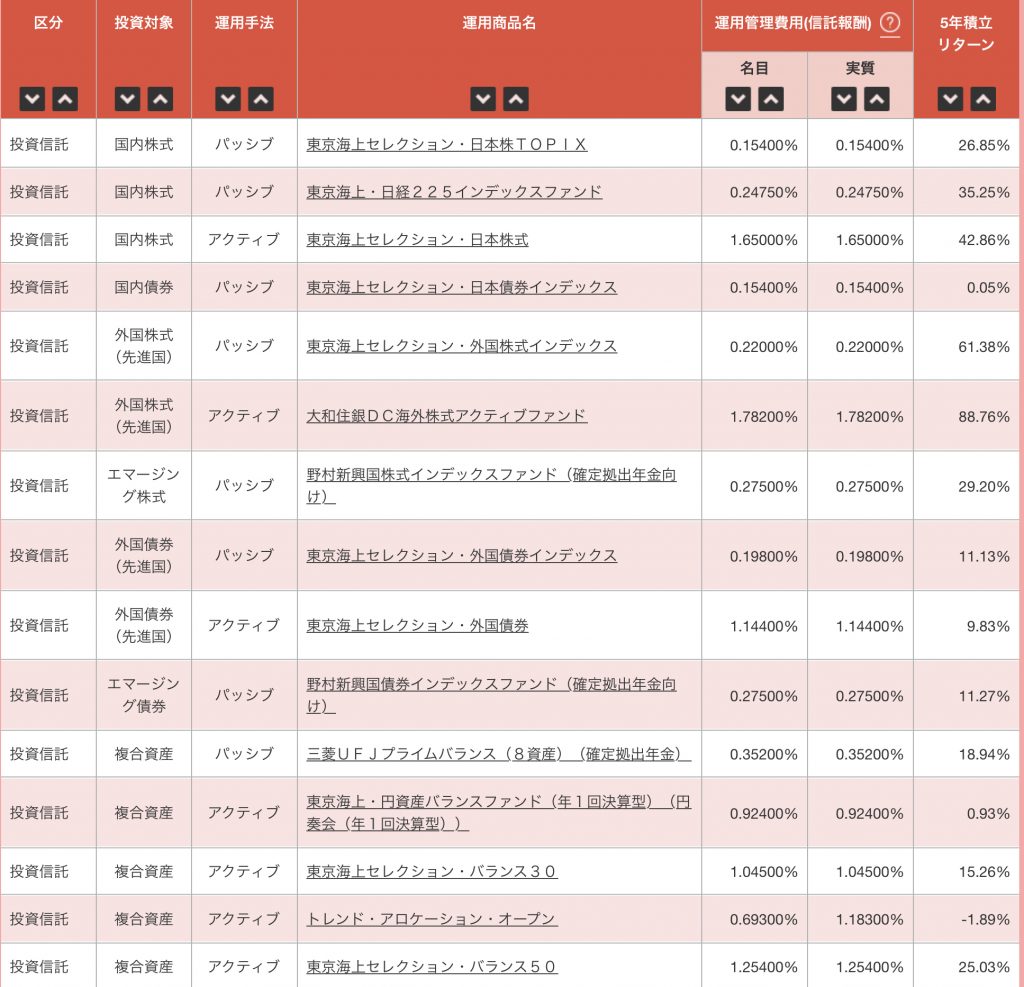The height and width of the screenshot is (987, 1024).
Task: Open 東京海上セレクション・バランス30 link
Action: tap(431, 872)
